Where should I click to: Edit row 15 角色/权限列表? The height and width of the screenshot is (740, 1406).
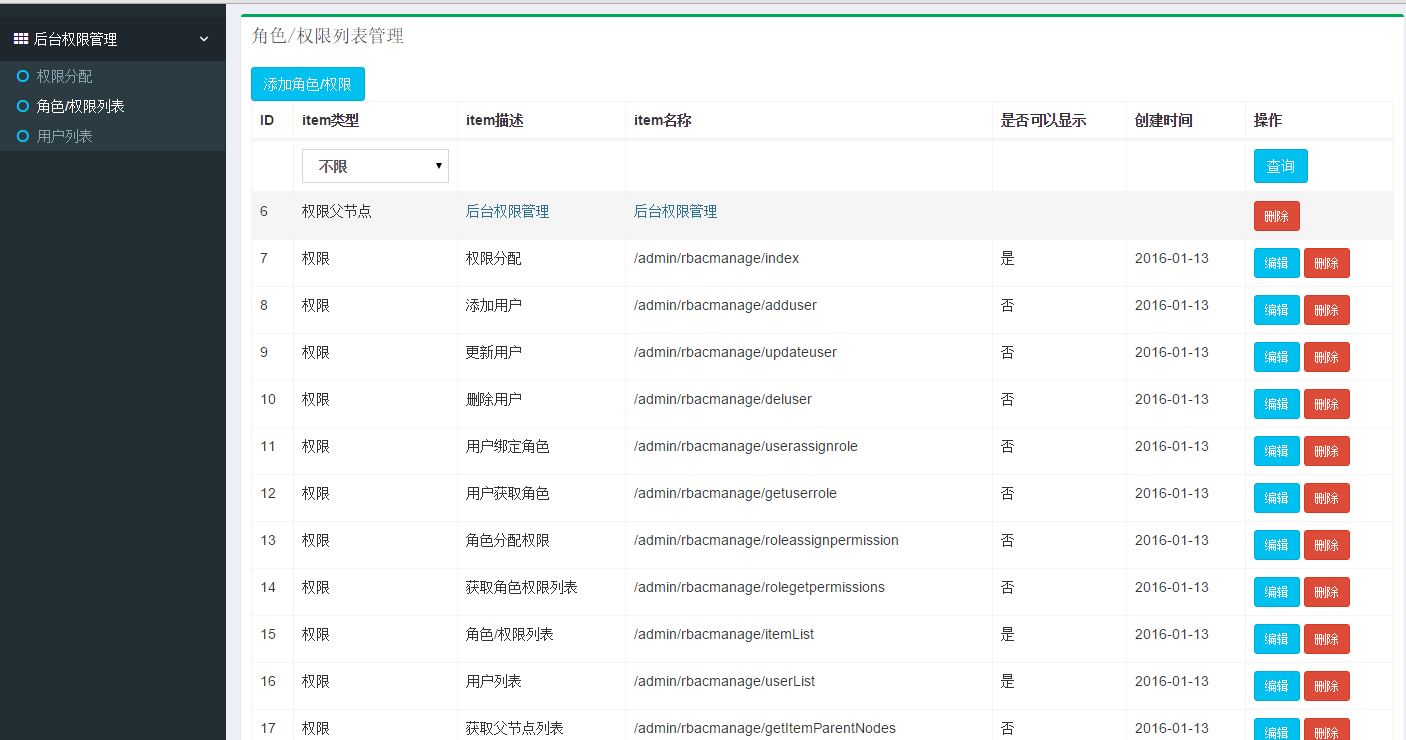pos(1277,639)
